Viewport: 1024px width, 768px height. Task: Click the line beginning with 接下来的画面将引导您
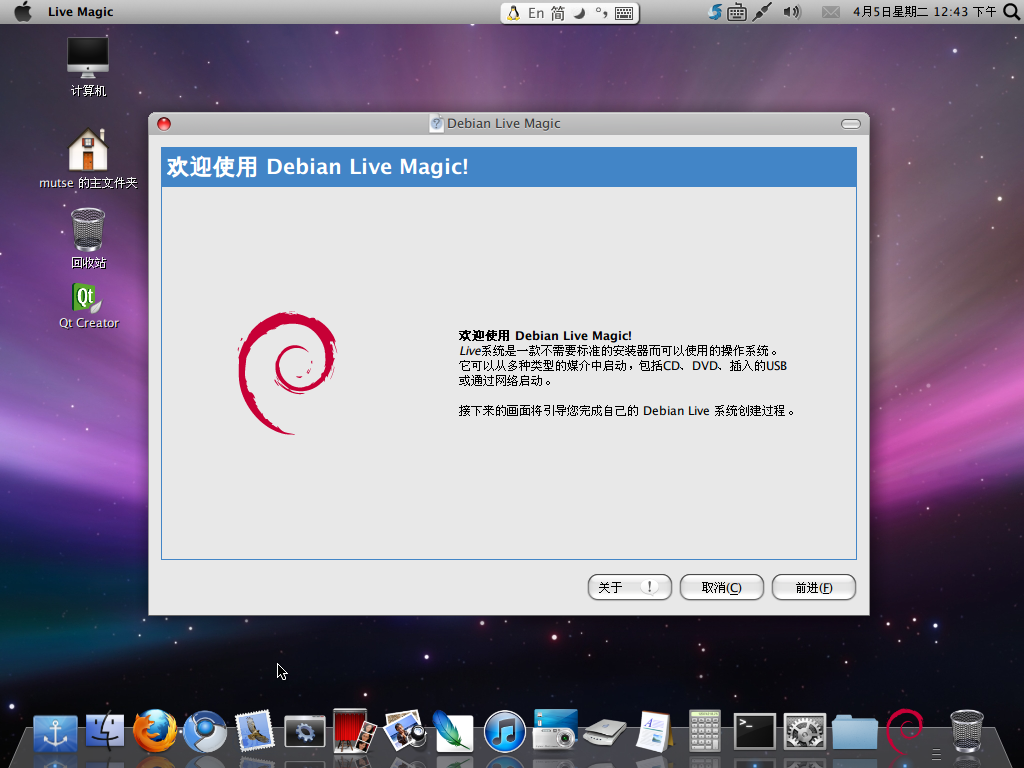click(626, 411)
